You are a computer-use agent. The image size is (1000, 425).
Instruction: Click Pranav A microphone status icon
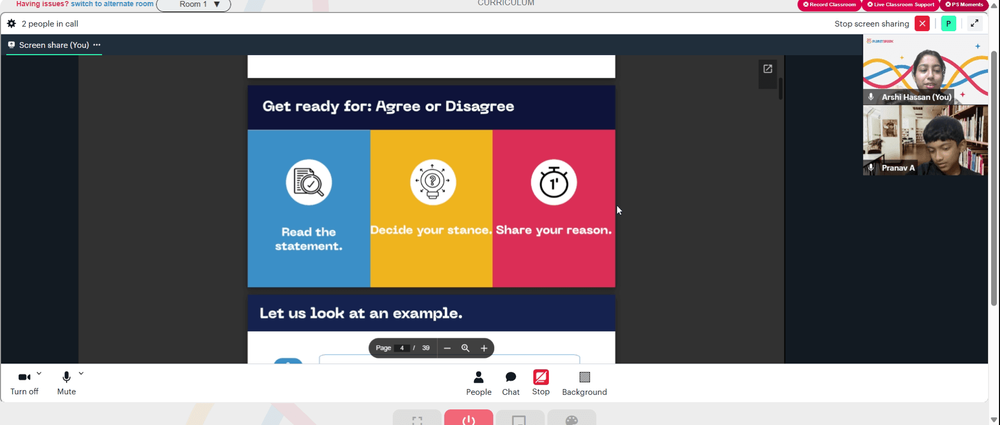click(871, 168)
